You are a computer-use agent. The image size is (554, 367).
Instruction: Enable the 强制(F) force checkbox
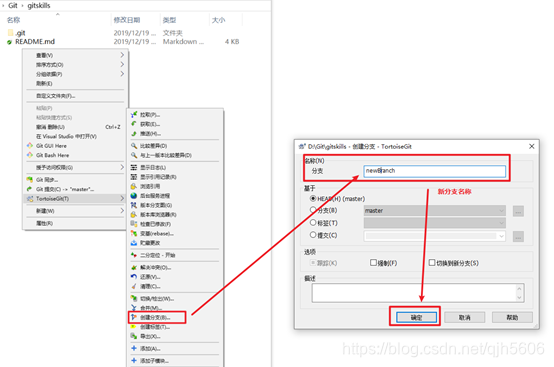(373, 262)
